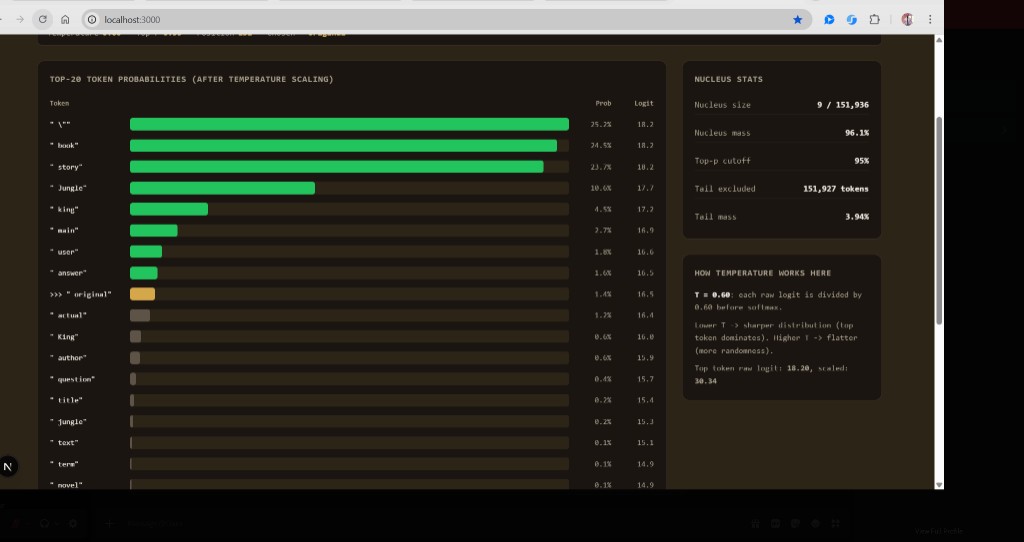The height and width of the screenshot is (542, 1024).
Task: Click the 'main' token label
Action: 64,231
